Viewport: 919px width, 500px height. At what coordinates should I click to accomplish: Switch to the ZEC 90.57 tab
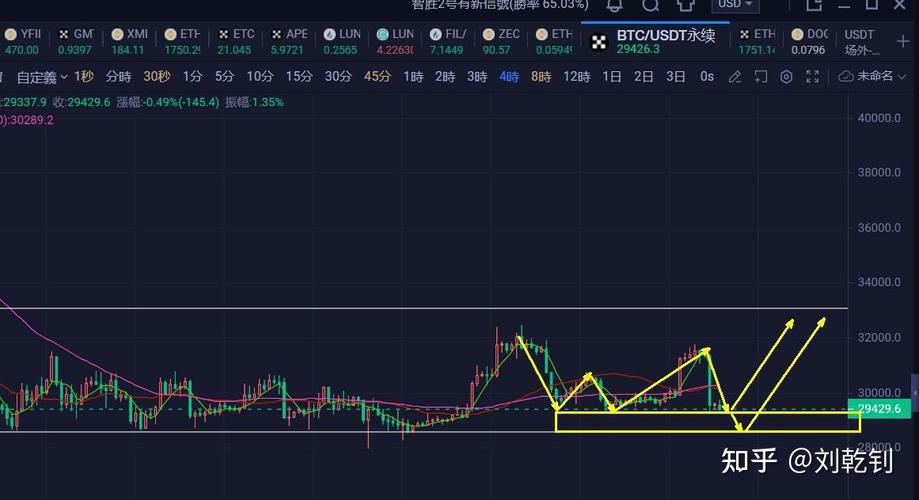pos(501,42)
